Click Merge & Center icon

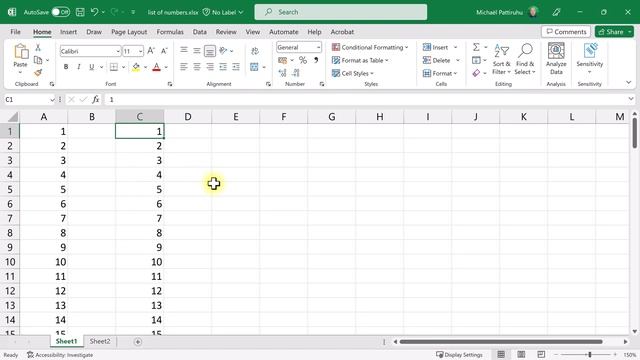[254, 67]
